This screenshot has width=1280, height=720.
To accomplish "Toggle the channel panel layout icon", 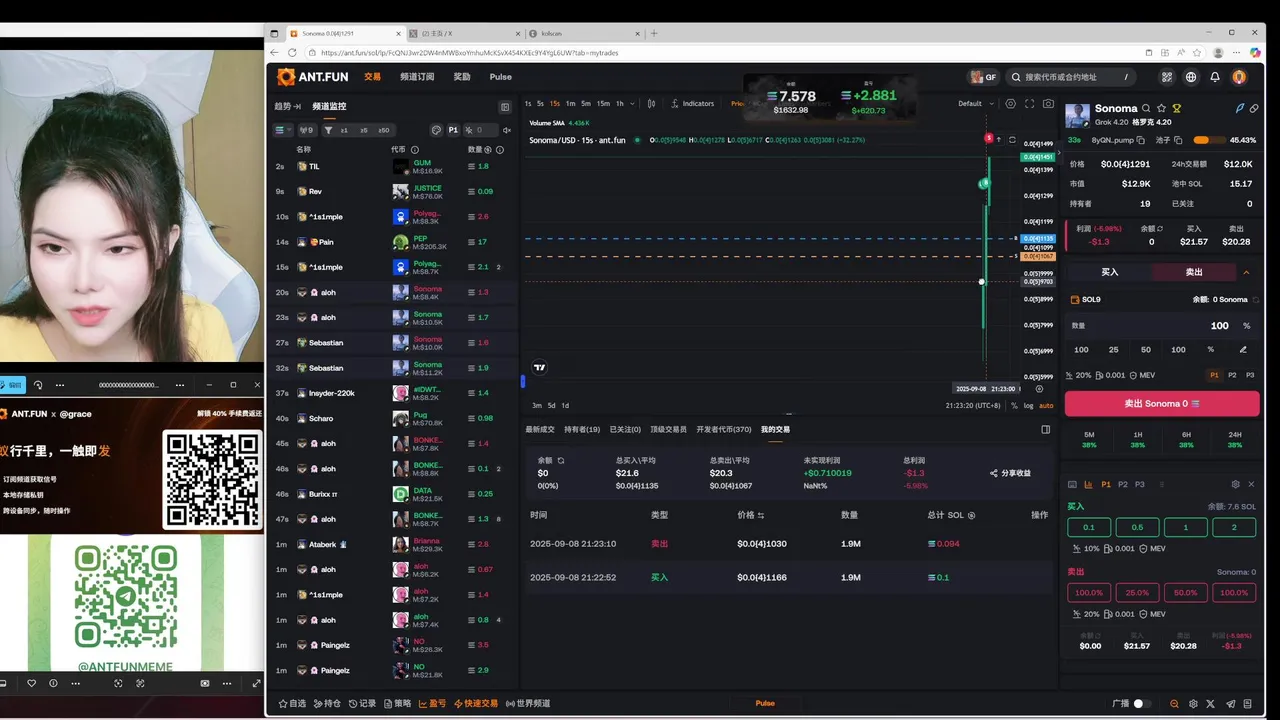I will pos(505,106).
